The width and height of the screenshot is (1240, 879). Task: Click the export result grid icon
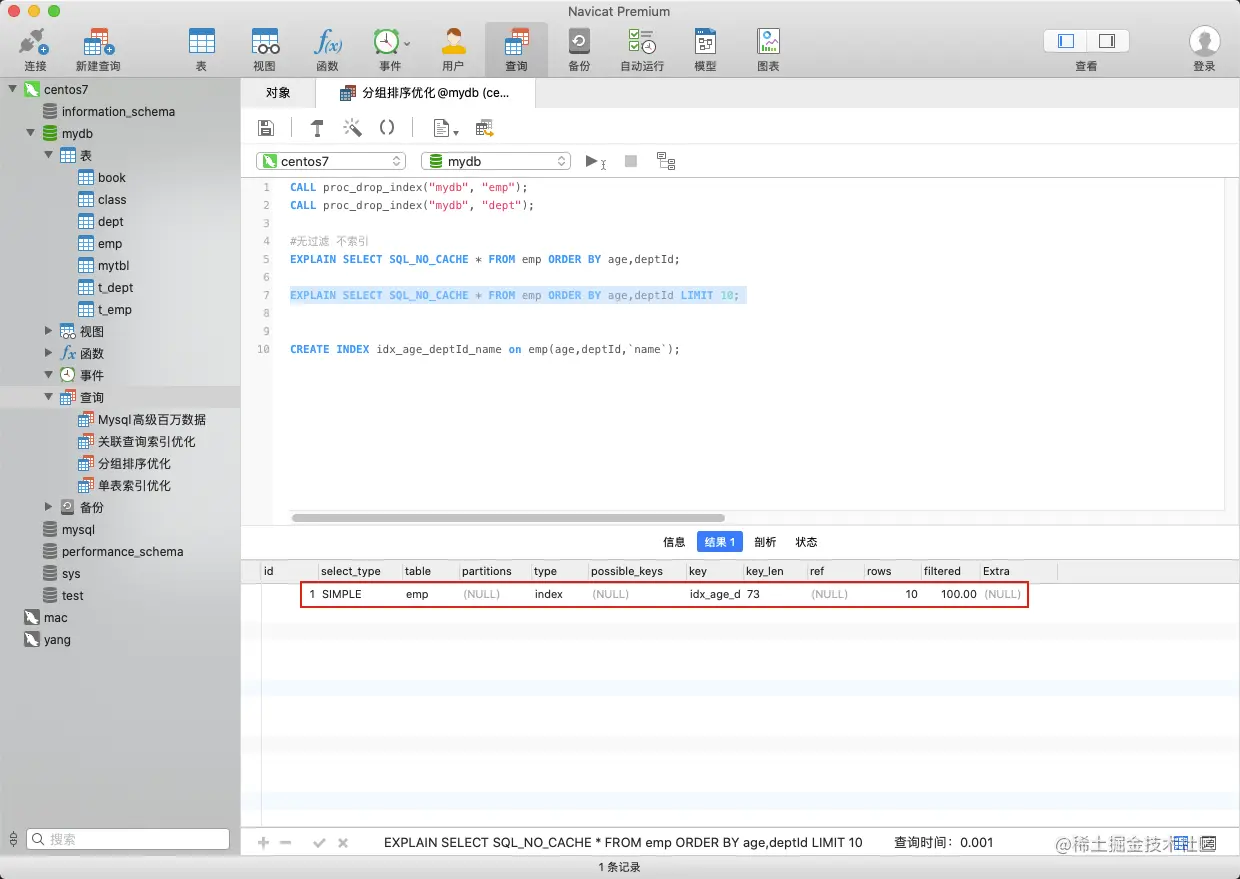[485, 128]
